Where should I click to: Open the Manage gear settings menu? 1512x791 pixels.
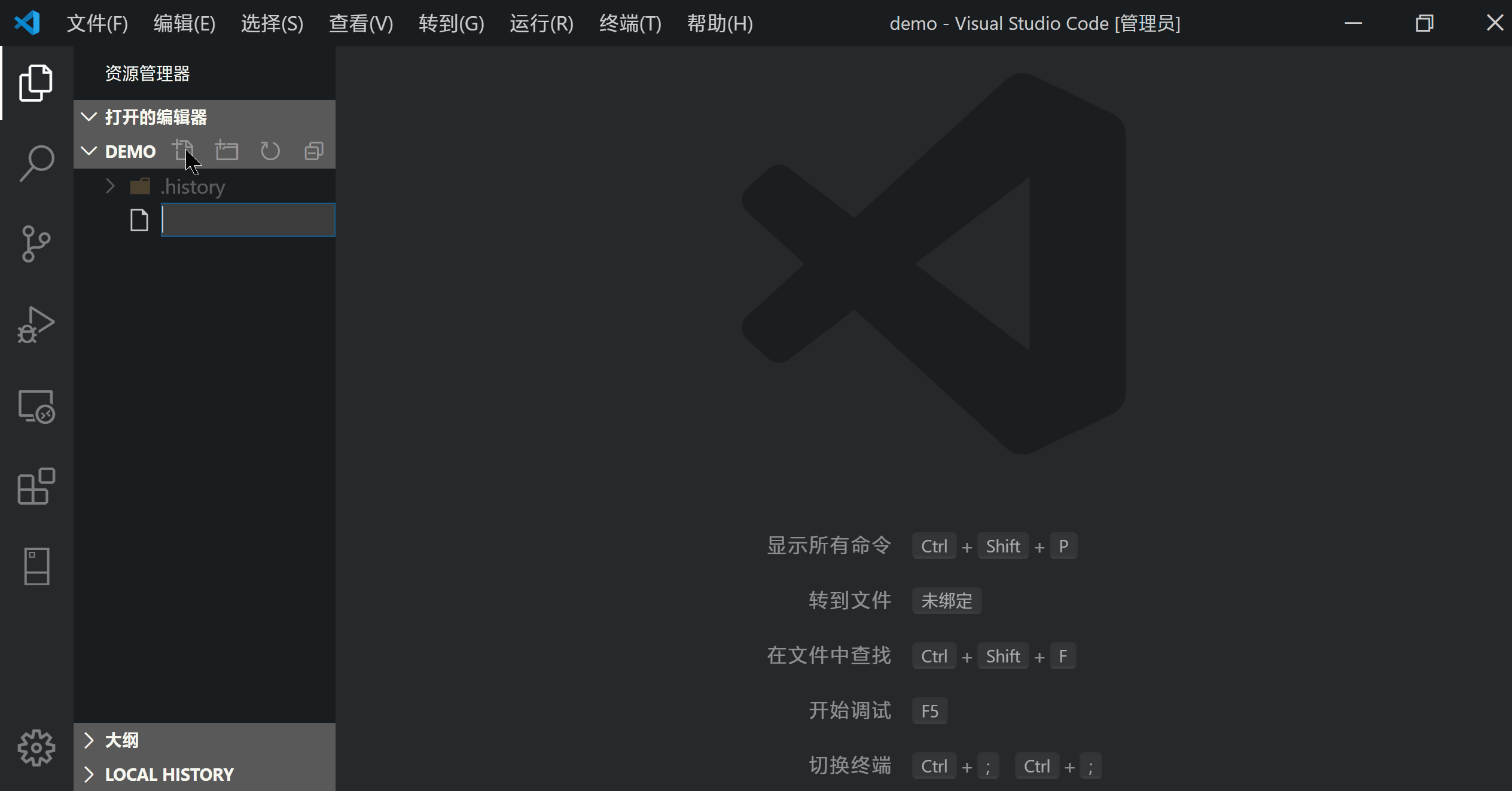tap(36, 747)
